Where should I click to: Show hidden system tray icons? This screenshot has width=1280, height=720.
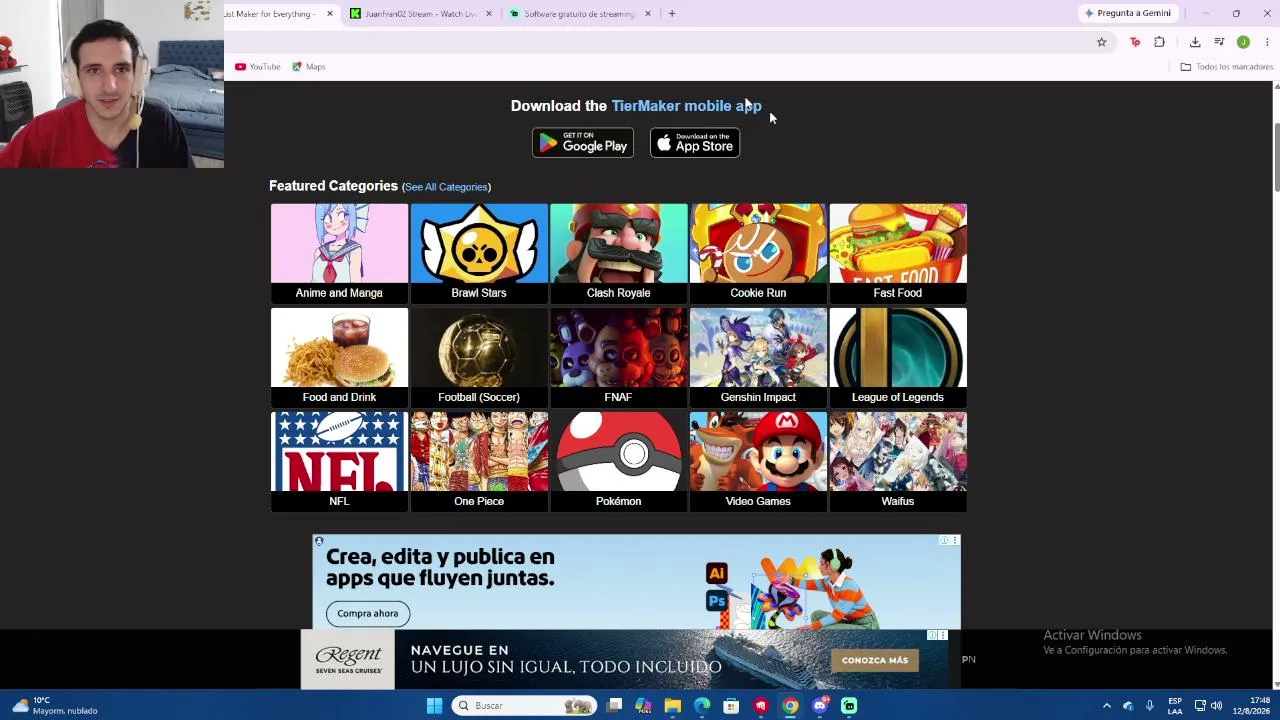1107,706
